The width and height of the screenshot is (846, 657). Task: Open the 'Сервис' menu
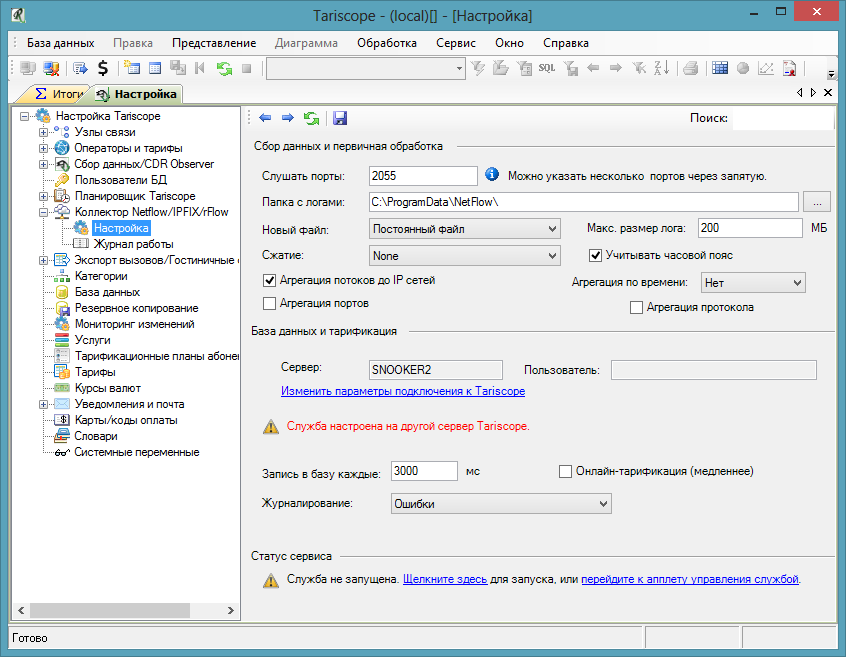click(x=456, y=43)
